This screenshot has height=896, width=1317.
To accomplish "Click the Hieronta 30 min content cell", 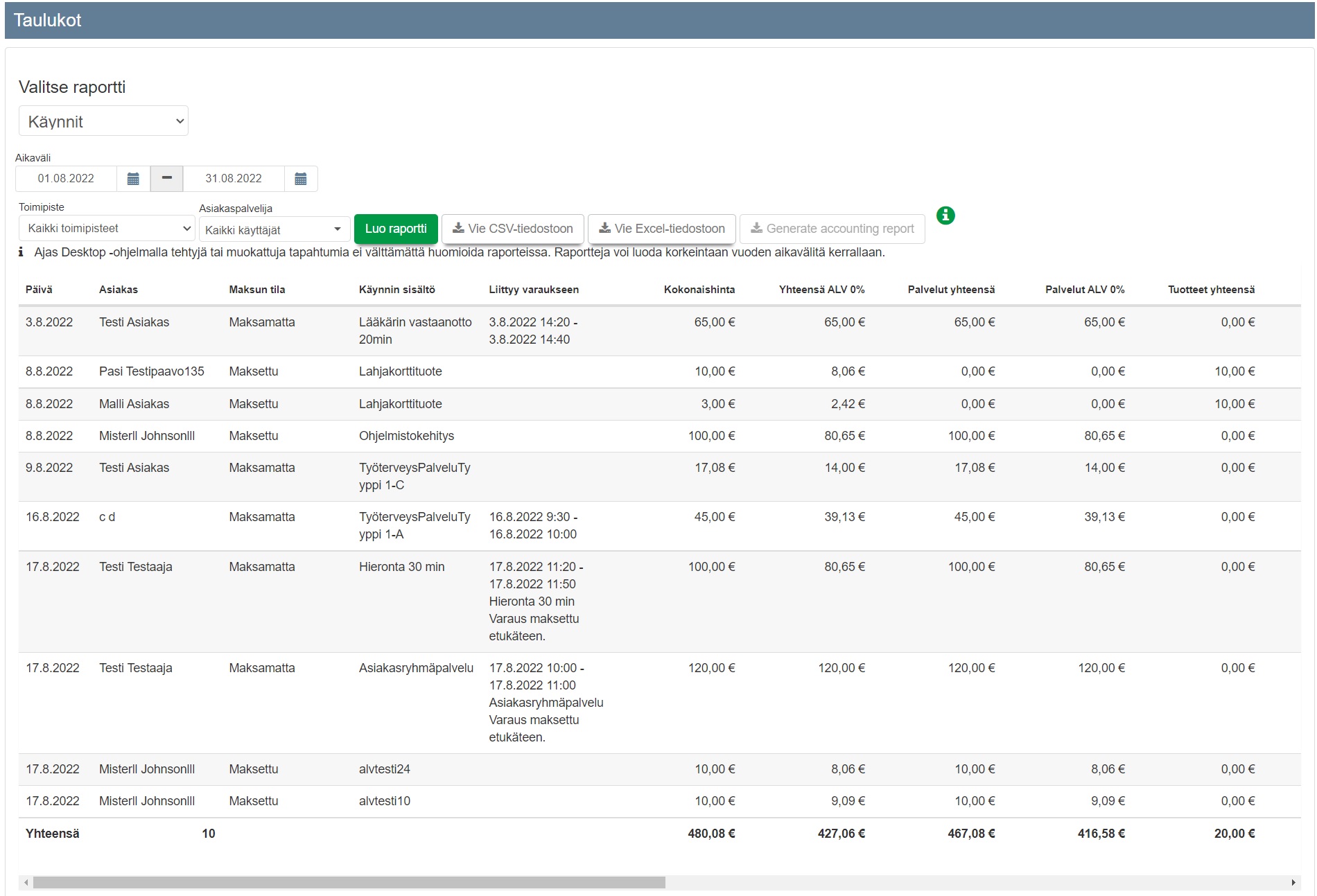I will pyautogui.click(x=402, y=567).
